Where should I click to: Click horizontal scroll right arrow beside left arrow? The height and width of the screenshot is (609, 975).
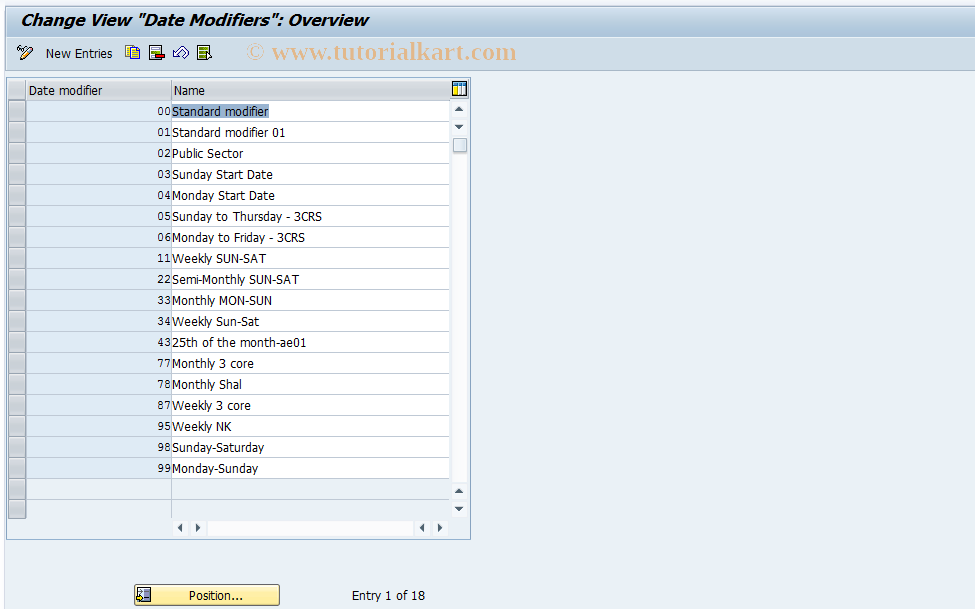198,528
